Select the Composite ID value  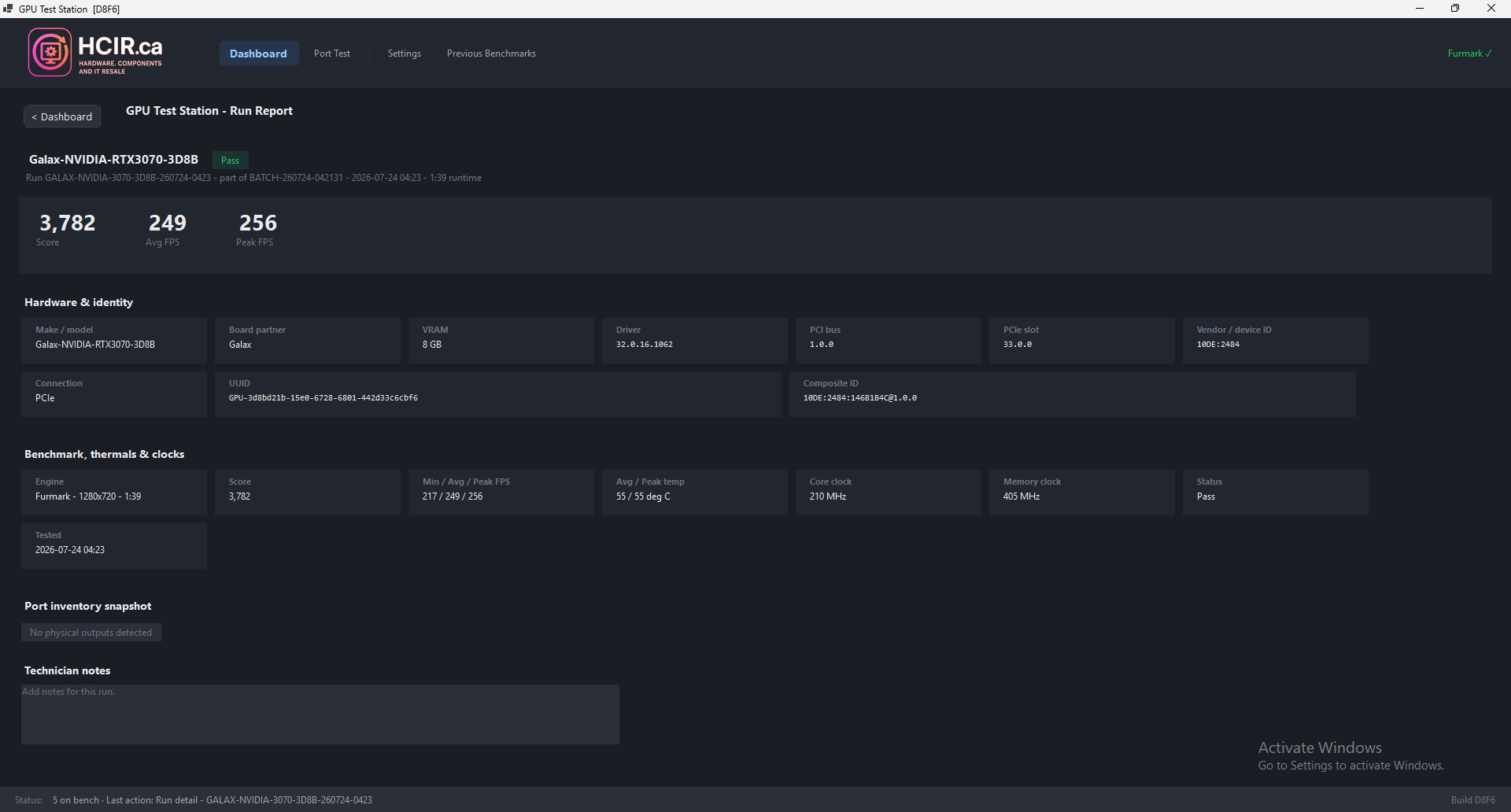tap(860, 398)
